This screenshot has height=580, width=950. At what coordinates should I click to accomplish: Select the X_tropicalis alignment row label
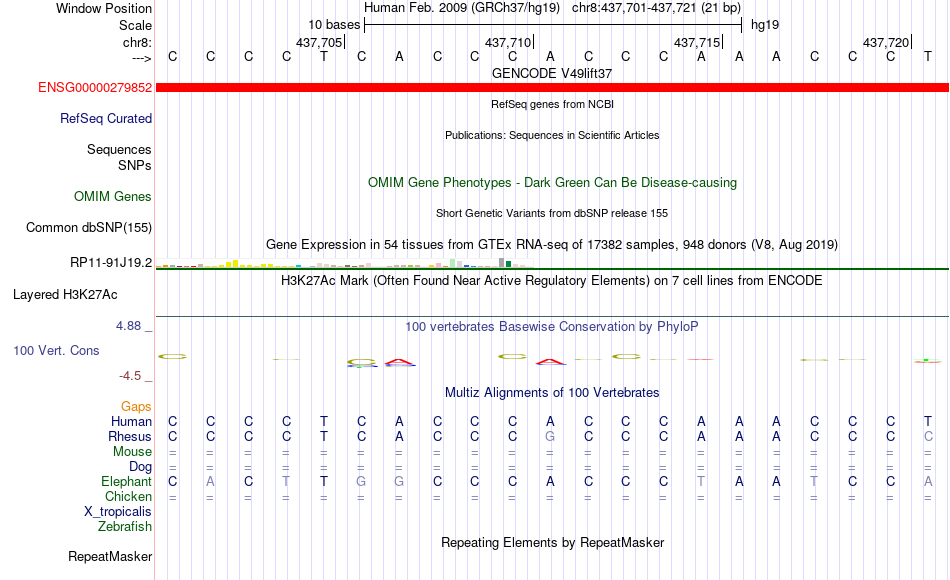tap(118, 512)
